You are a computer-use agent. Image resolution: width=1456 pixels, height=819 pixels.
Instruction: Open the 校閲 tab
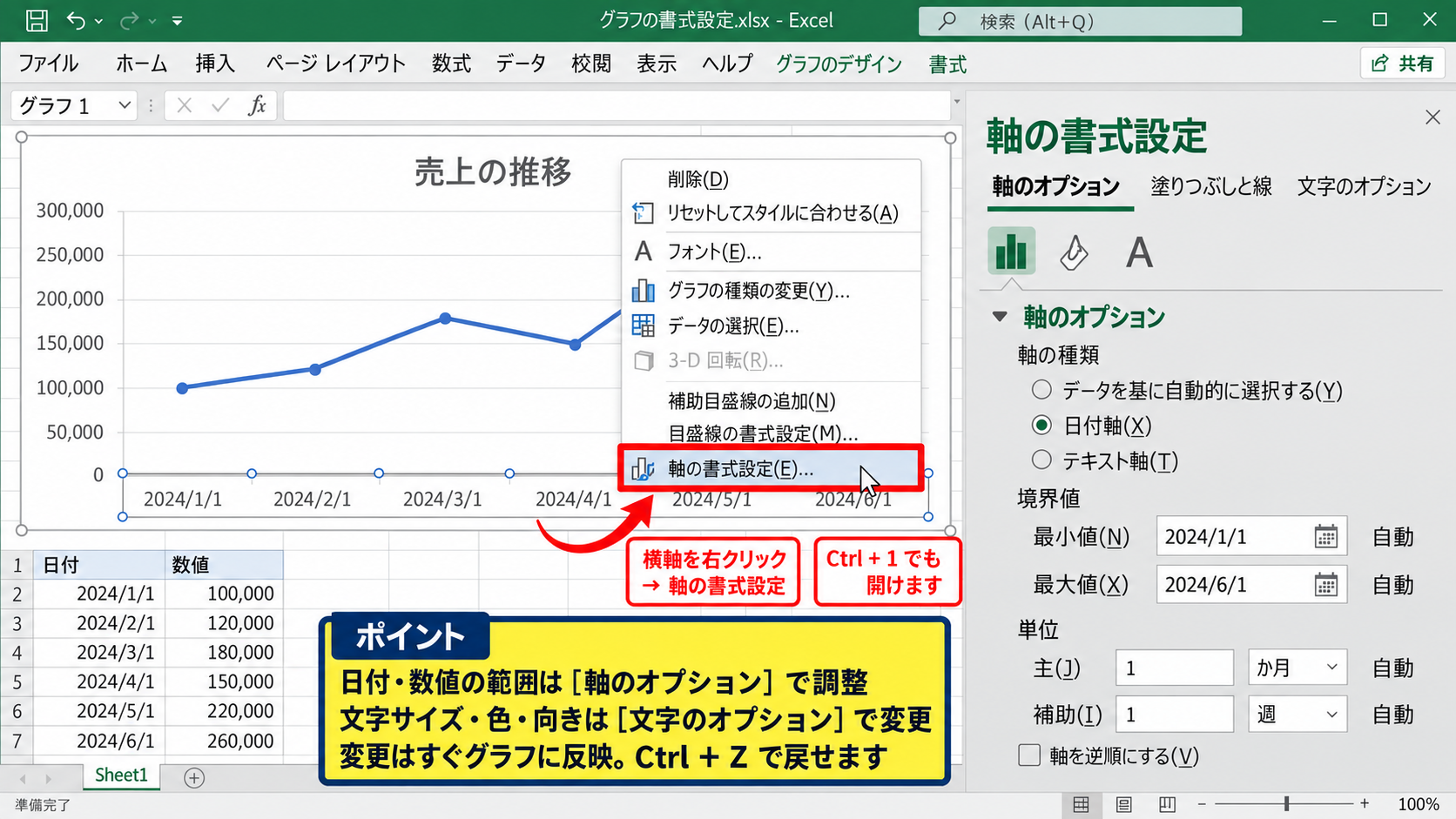pos(591,64)
